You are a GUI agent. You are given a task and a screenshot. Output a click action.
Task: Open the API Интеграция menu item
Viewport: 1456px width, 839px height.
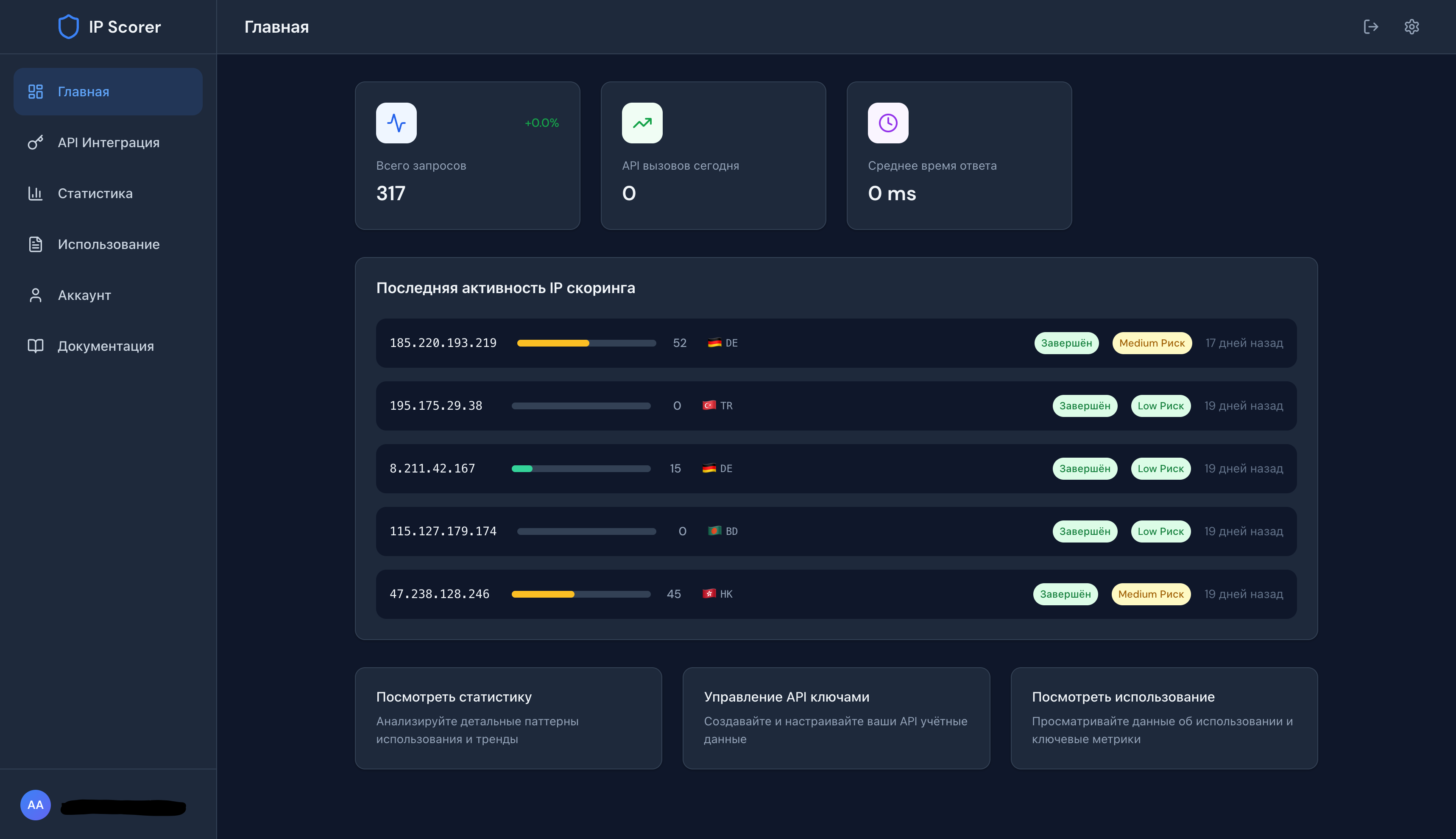click(x=108, y=143)
